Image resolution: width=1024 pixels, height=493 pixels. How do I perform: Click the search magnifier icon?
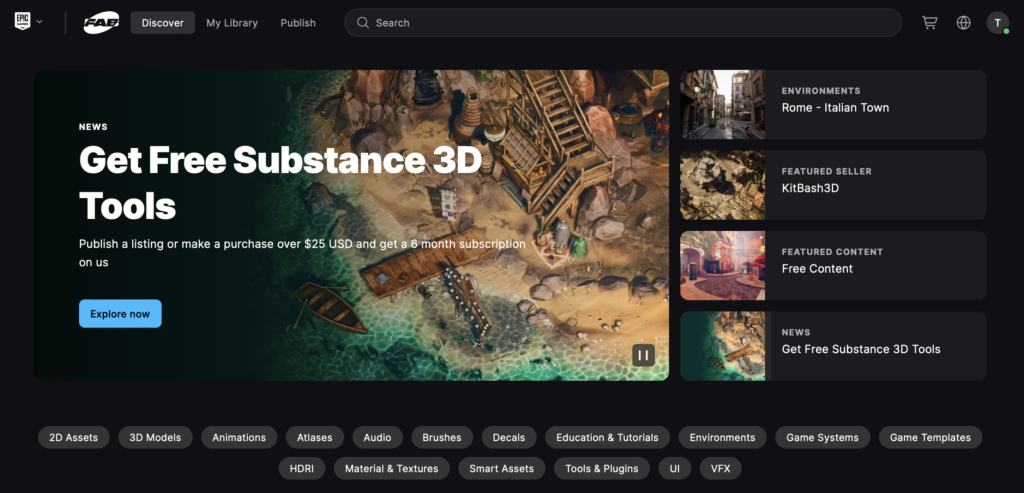(363, 22)
